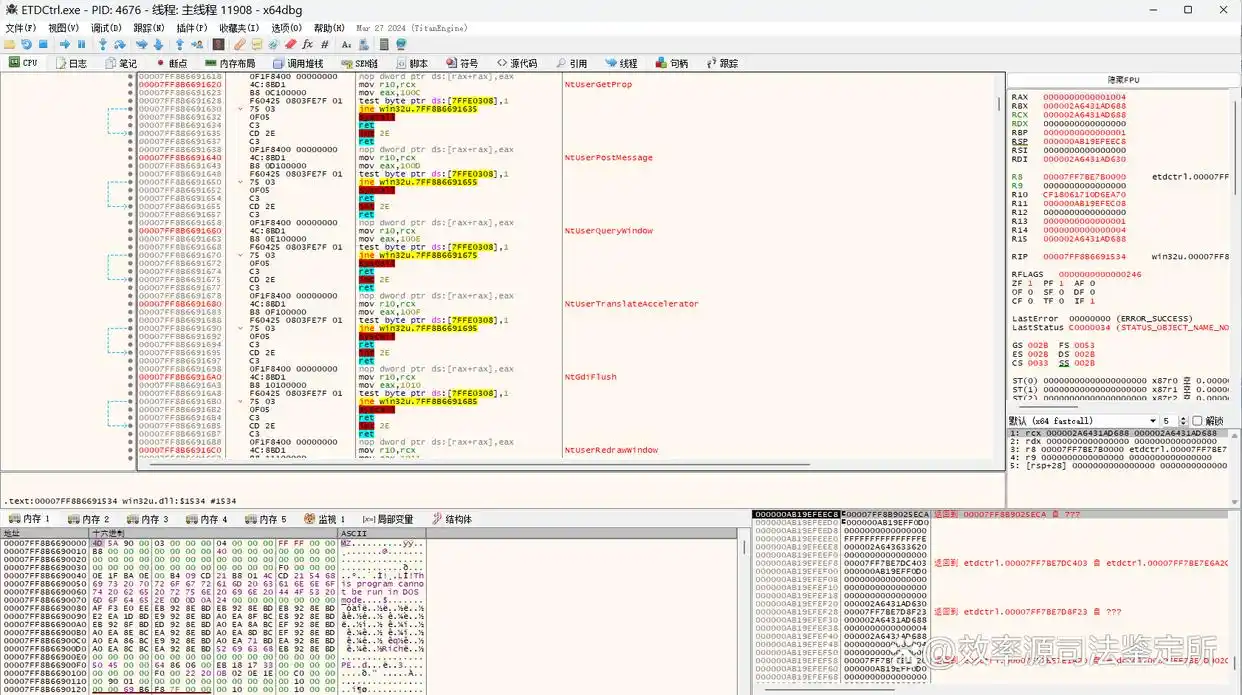Switch to the 断点 tab
This screenshot has height=695, width=1242.
click(171, 63)
